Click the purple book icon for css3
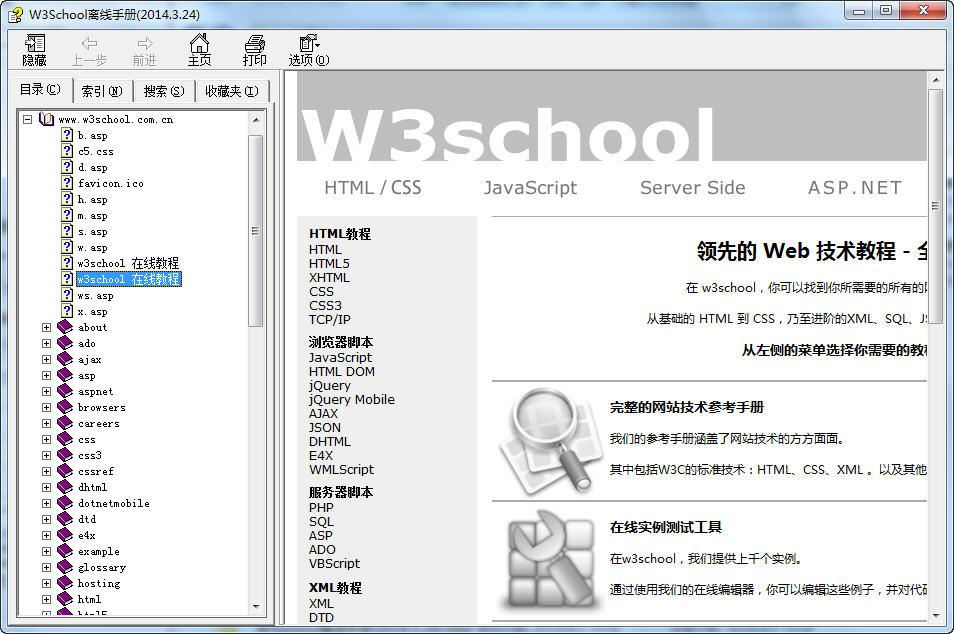This screenshot has height=634, width=954. (65, 455)
